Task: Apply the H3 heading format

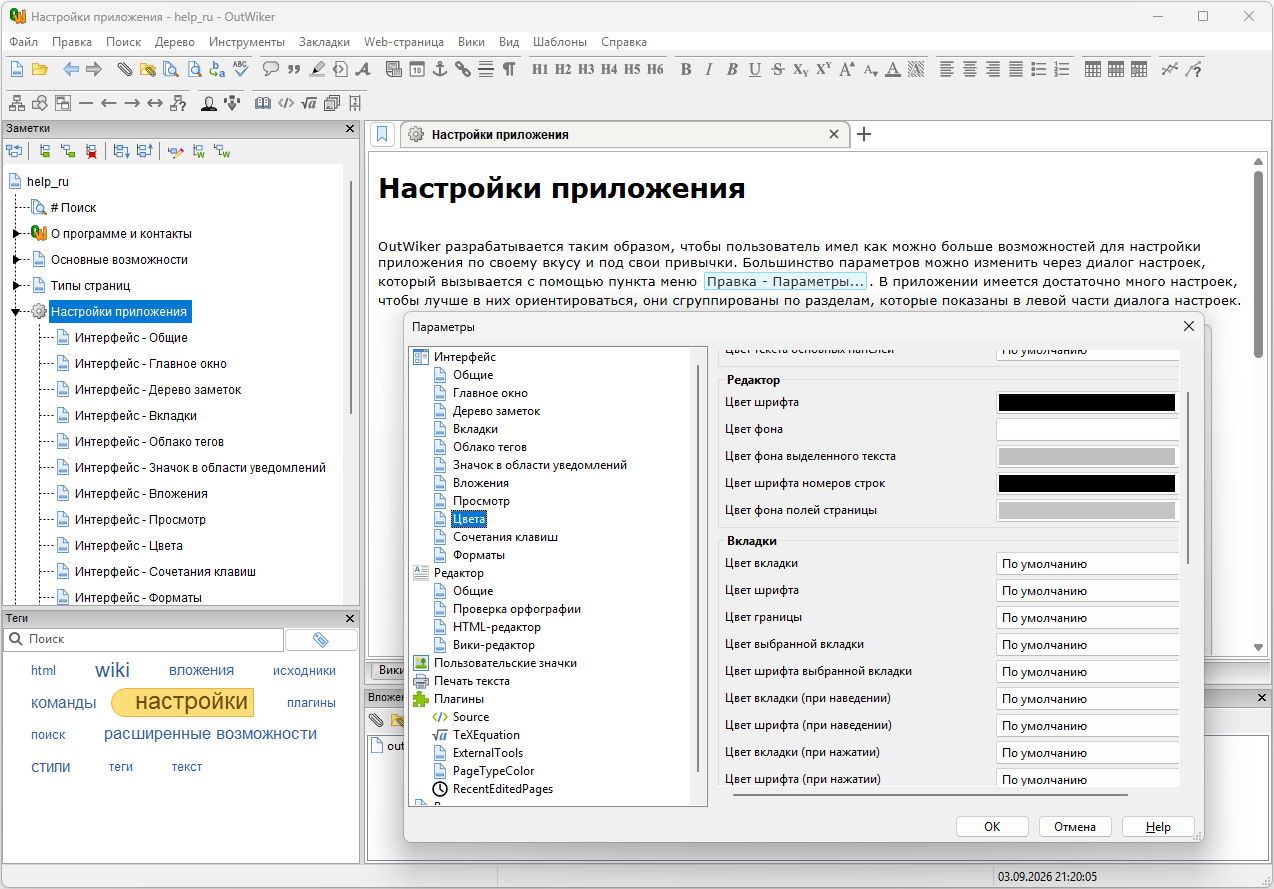Action: point(586,69)
